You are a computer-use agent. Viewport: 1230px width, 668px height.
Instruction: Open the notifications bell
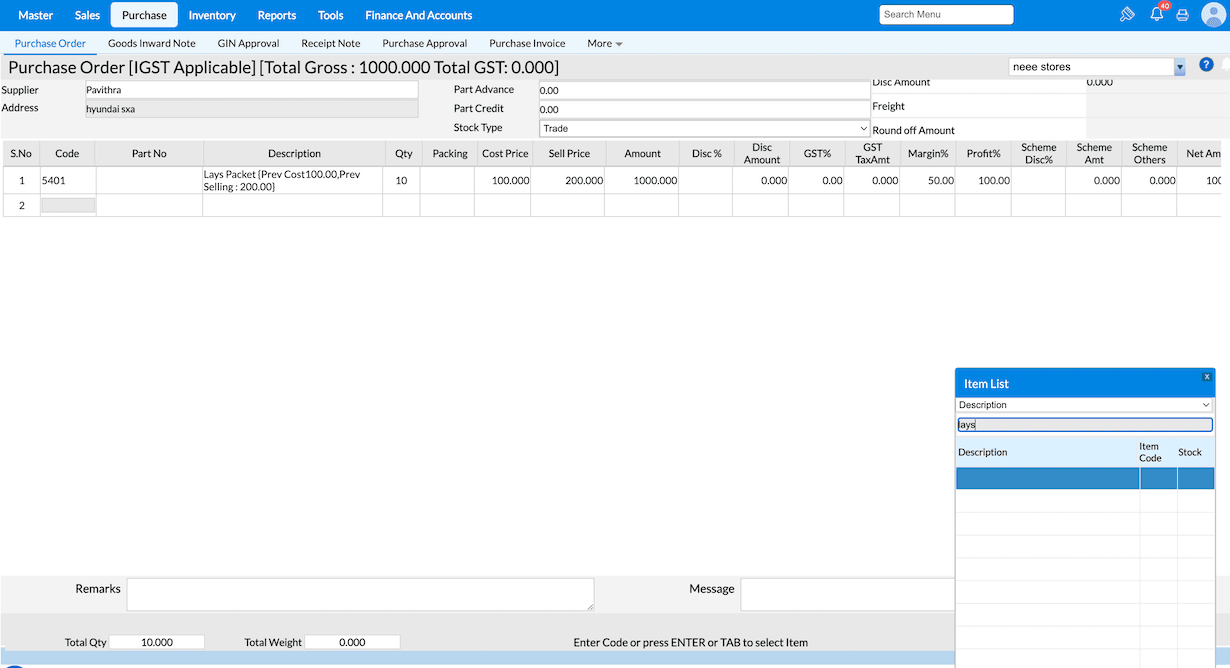[x=1156, y=15]
